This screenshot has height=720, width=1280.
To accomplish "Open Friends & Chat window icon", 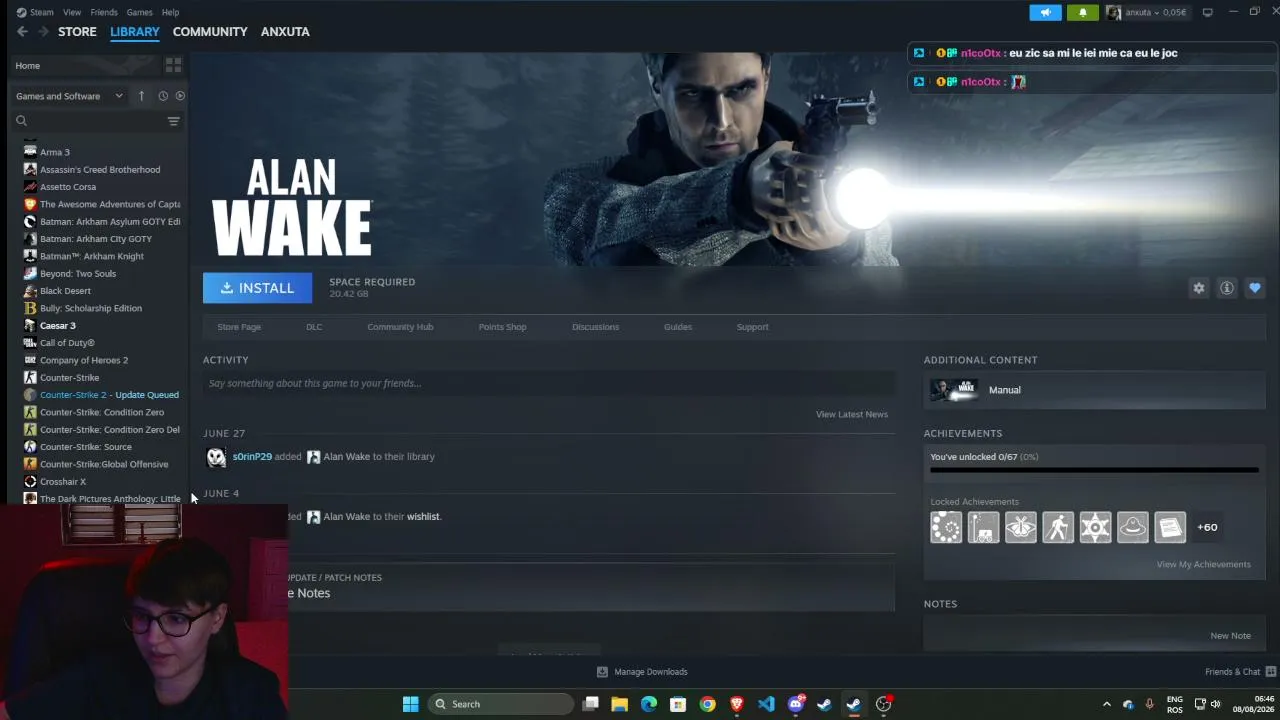I will tap(1271, 672).
